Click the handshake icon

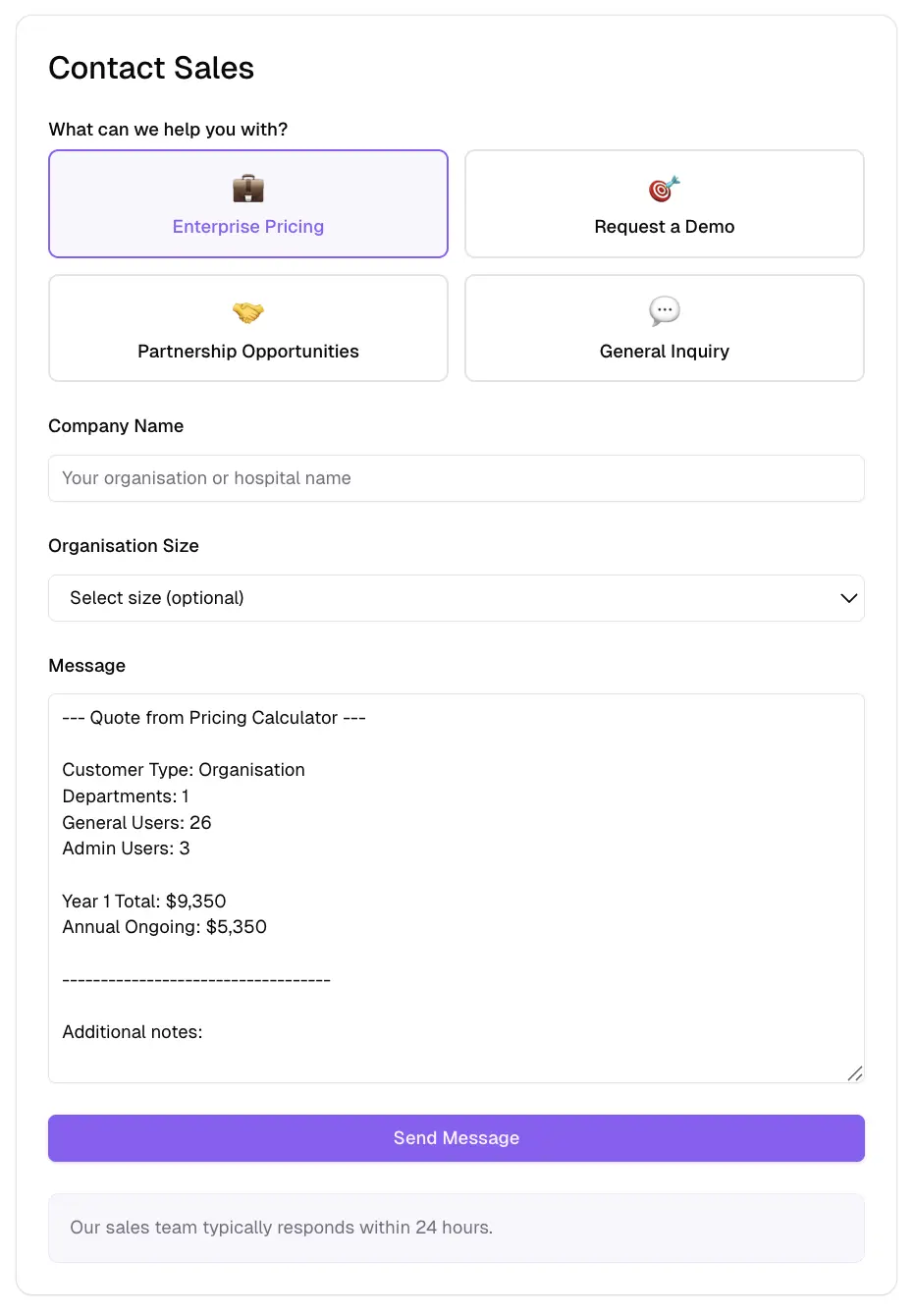tap(247, 312)
